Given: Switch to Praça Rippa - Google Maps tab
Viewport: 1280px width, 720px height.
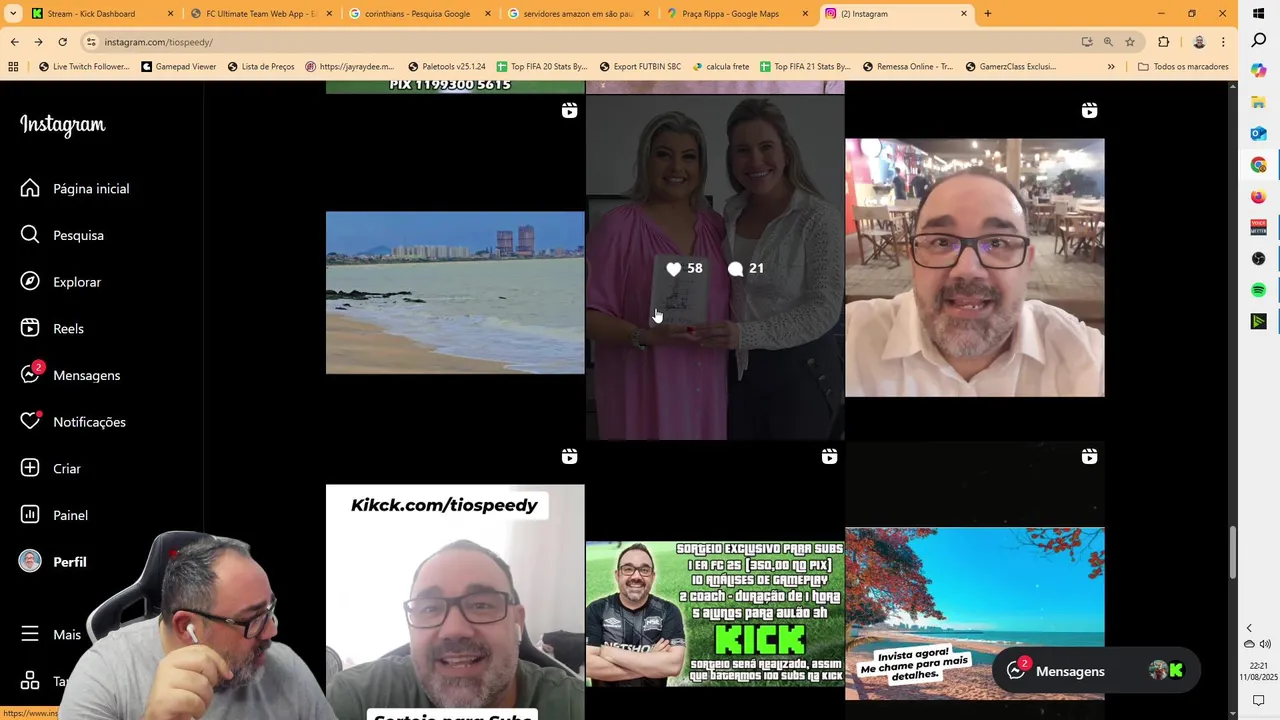Looking at the screenshot, I should click(x=738, y=14).
